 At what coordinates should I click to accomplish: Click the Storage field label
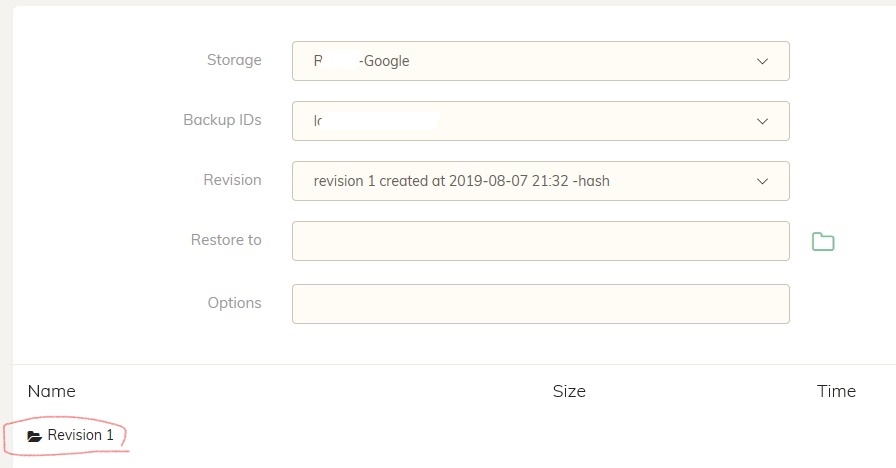pos(233,60)
